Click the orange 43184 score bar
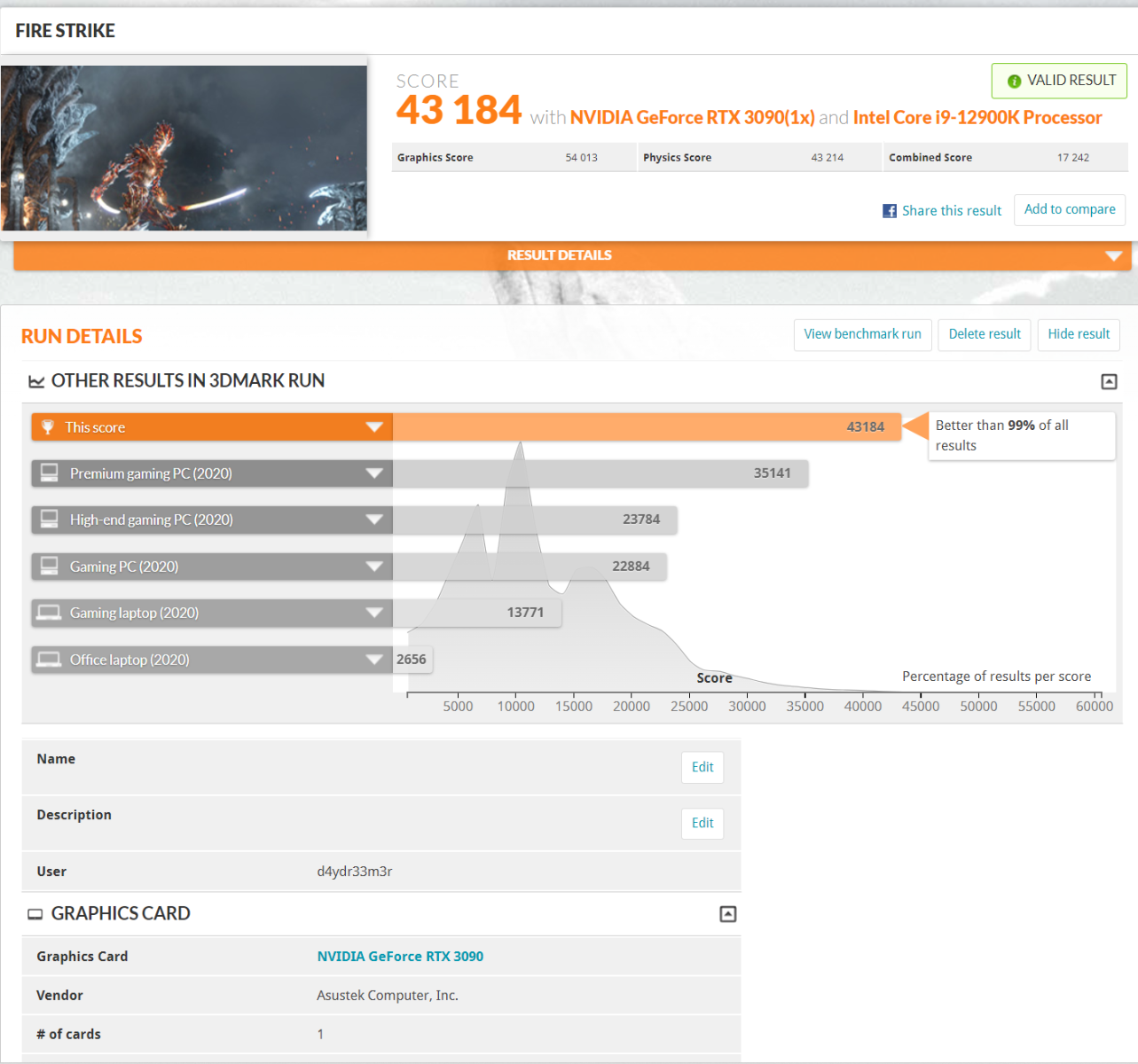 point(647,427)
